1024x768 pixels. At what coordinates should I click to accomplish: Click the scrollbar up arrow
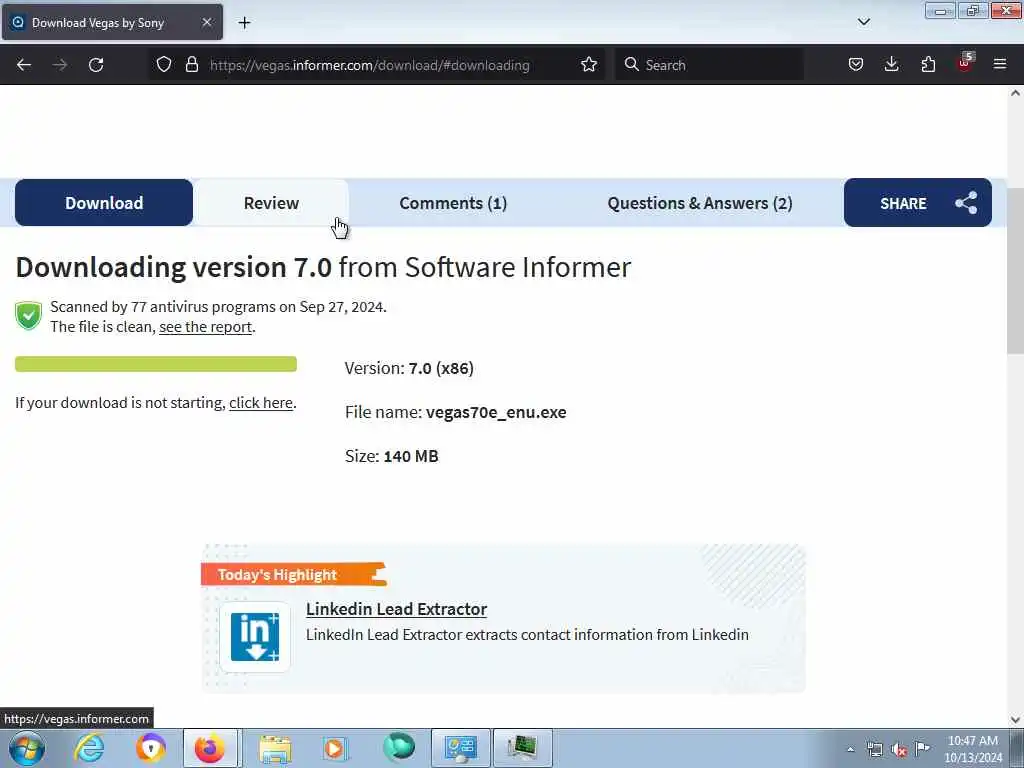point(1015,93)
